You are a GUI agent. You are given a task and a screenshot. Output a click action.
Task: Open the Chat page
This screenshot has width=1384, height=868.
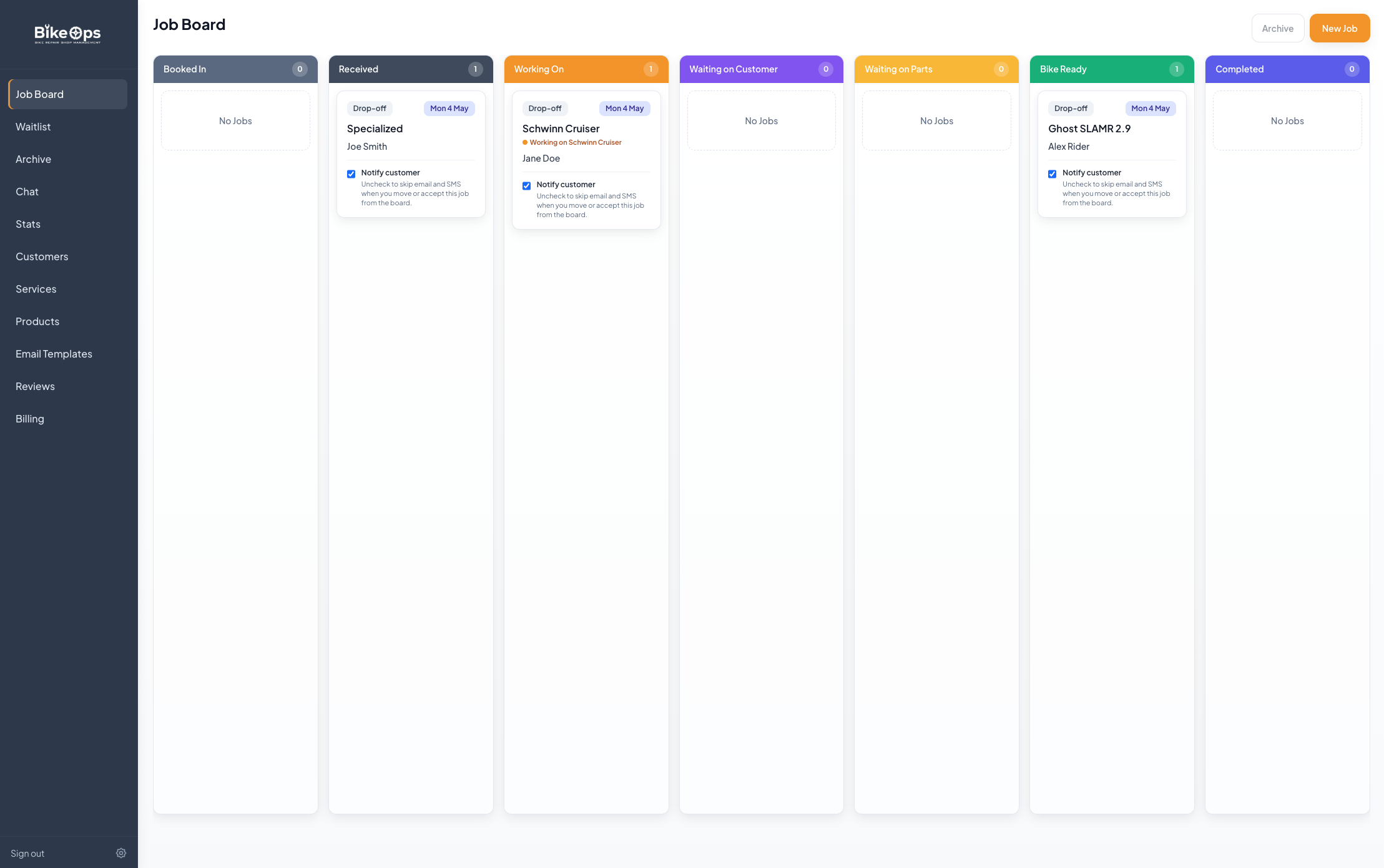pos(67,192)
